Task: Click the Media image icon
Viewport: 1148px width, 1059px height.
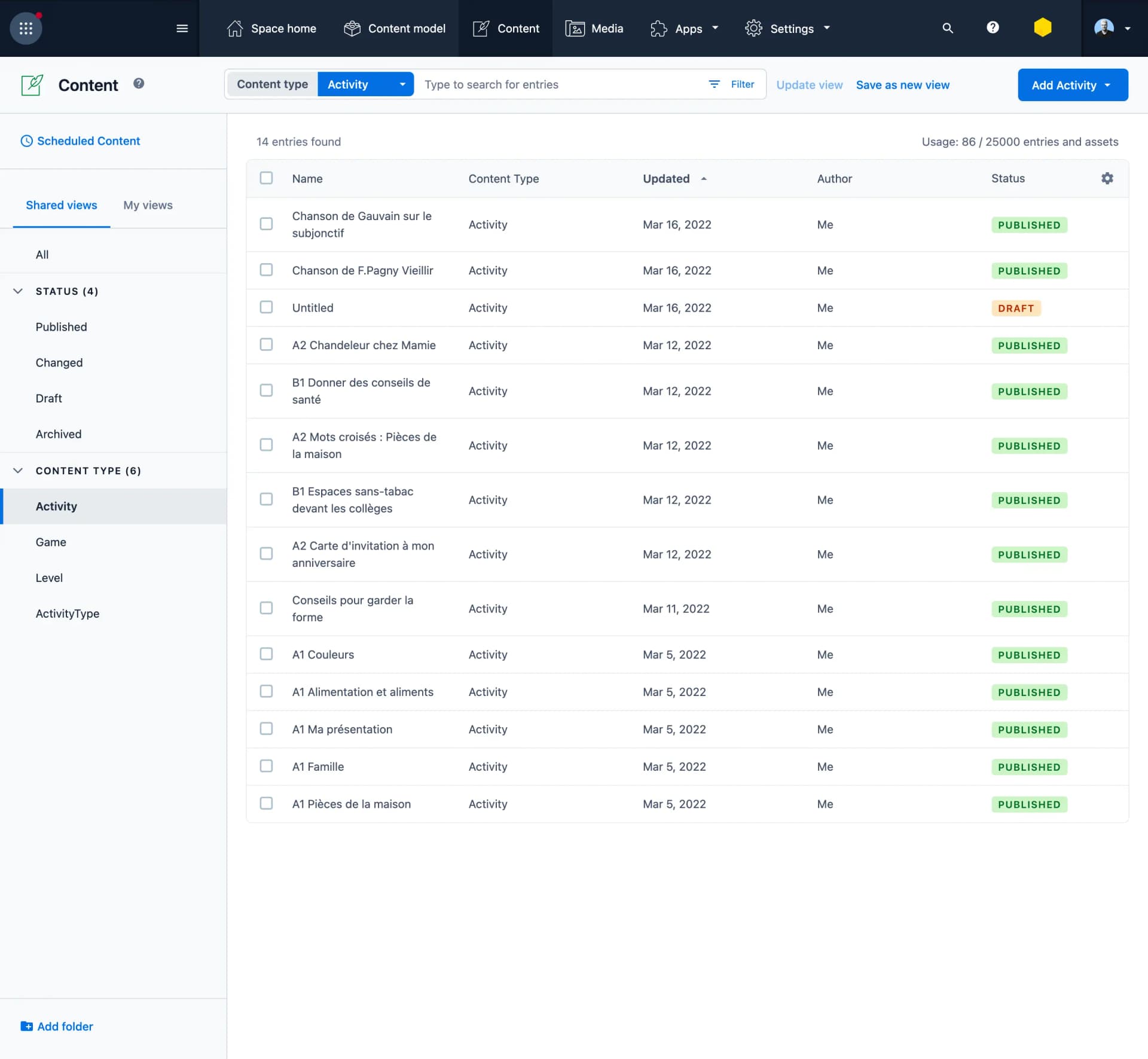Action: pyautogui.click(x=575, y=28)
